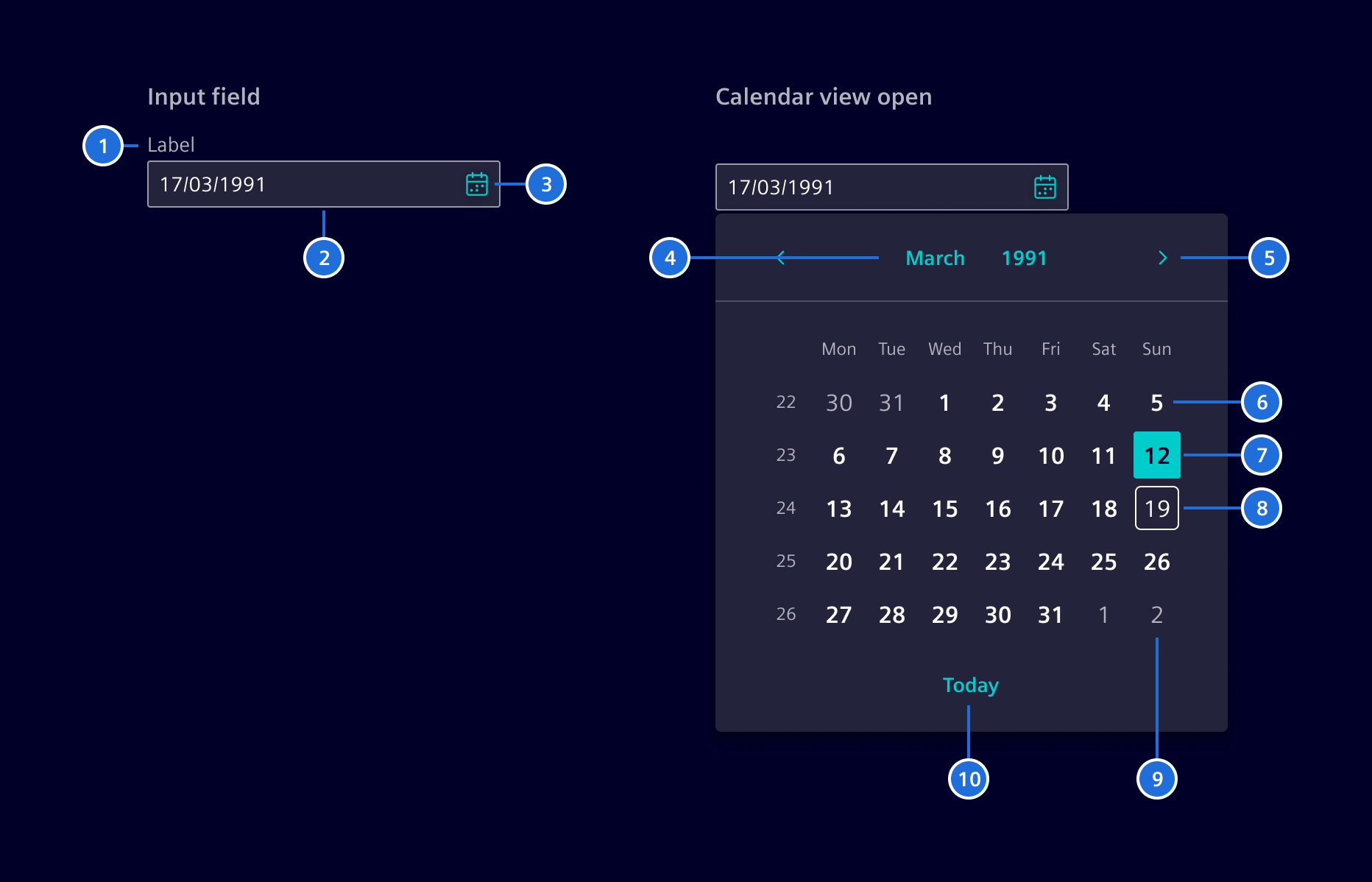This screenshot has height=882, width=1372.
Task: Select the highlighted date 12 in March
Action: pos(1156,455)
